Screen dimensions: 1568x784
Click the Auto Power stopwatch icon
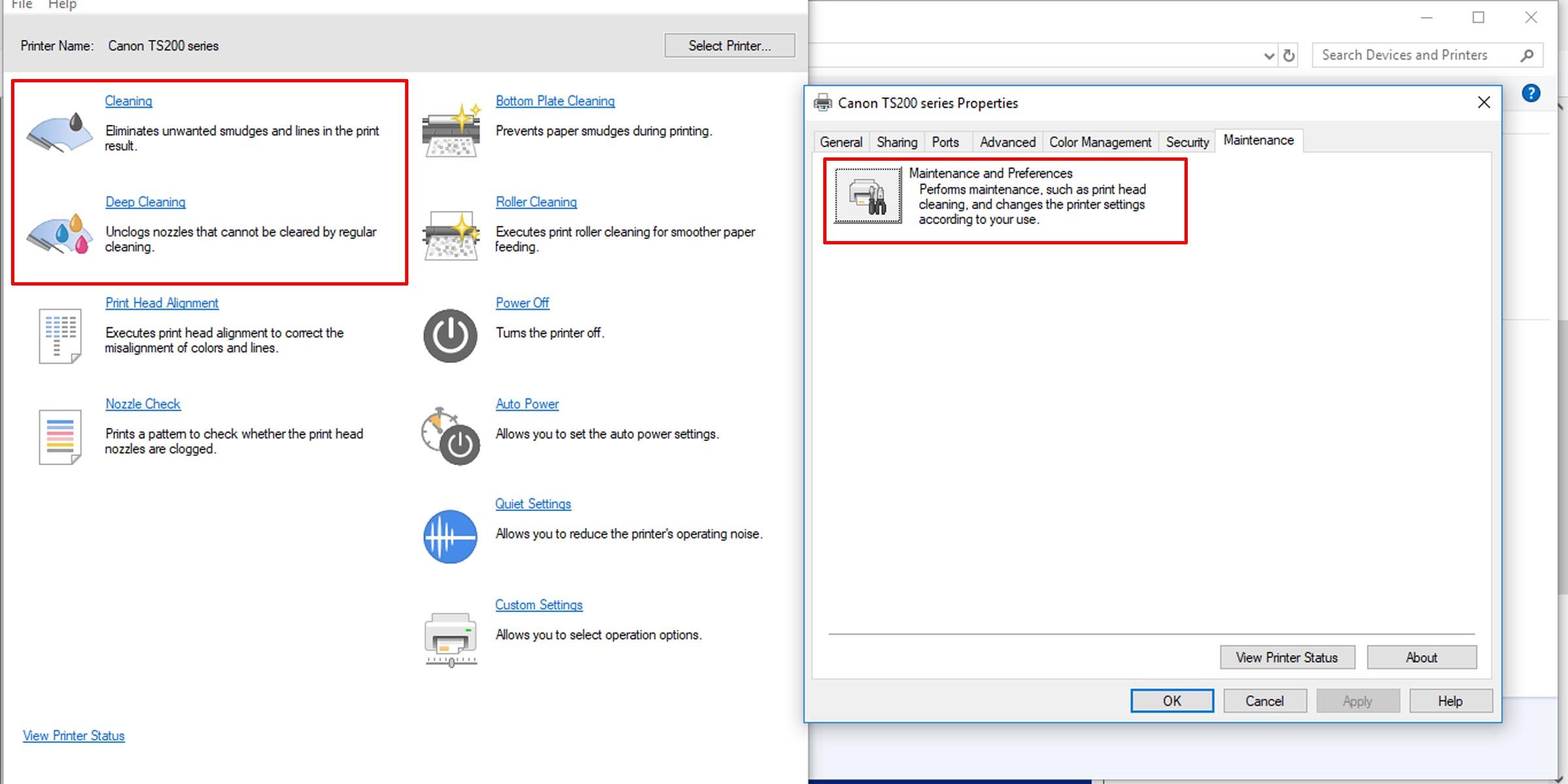click(x=450, y=436)
